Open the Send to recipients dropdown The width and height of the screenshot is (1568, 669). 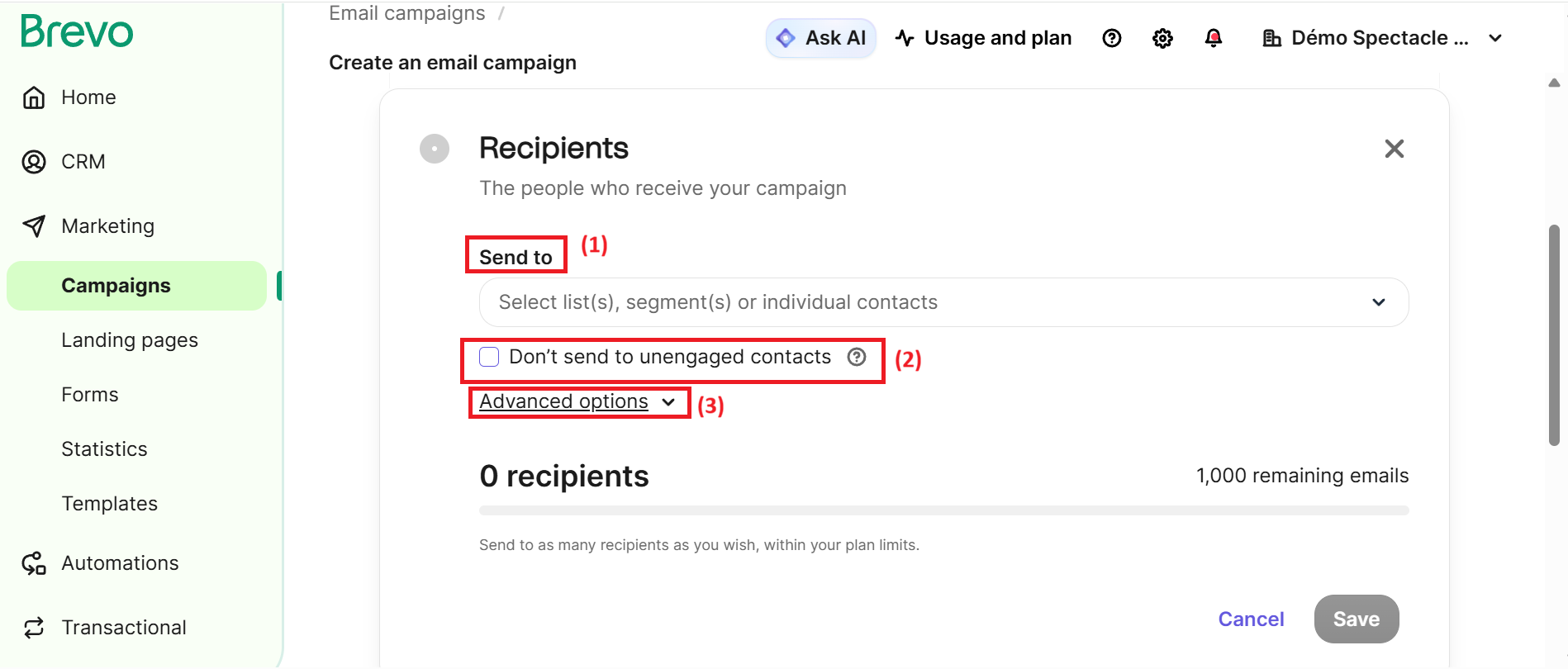[943, 302]
